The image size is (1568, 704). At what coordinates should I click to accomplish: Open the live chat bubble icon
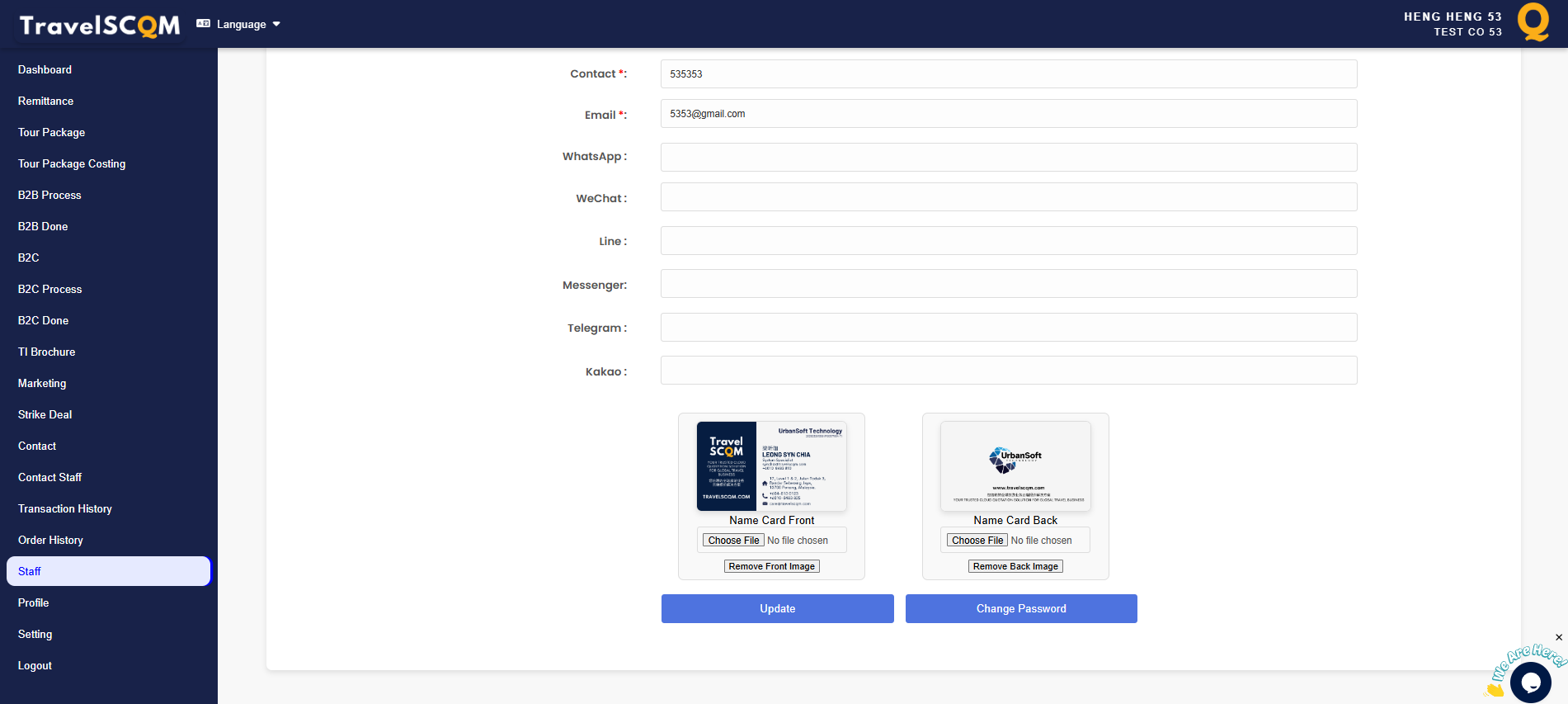(x=1530, y=683)
